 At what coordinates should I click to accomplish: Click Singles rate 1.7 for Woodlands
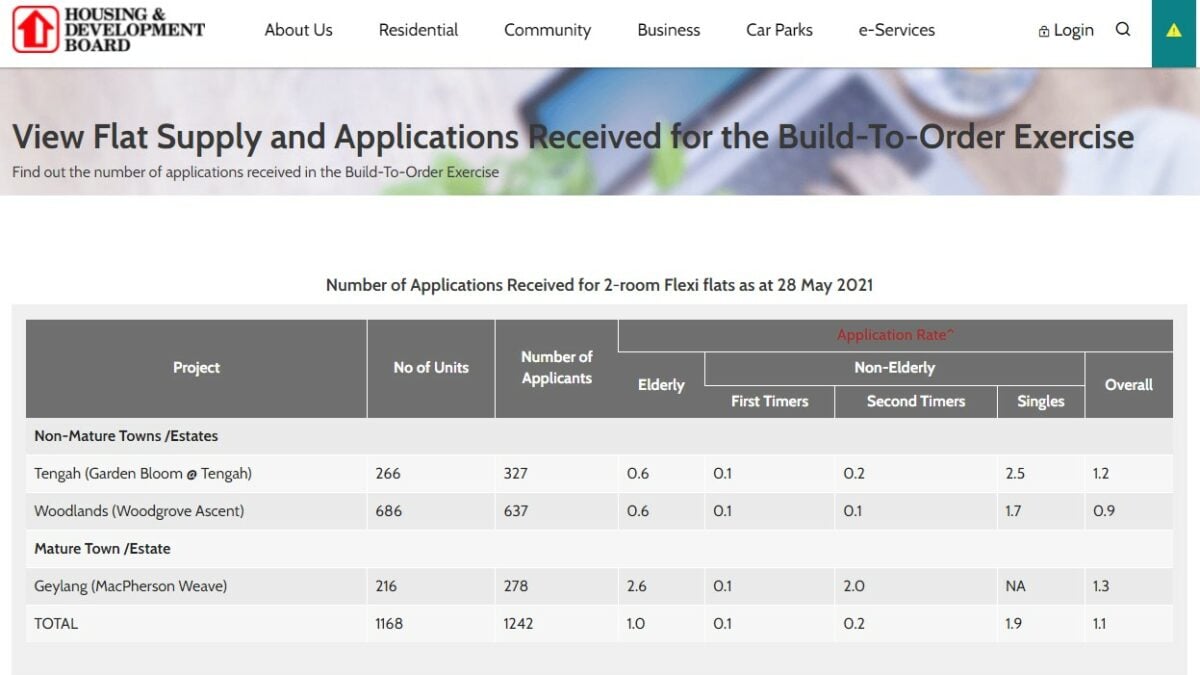coord(1013,511)
